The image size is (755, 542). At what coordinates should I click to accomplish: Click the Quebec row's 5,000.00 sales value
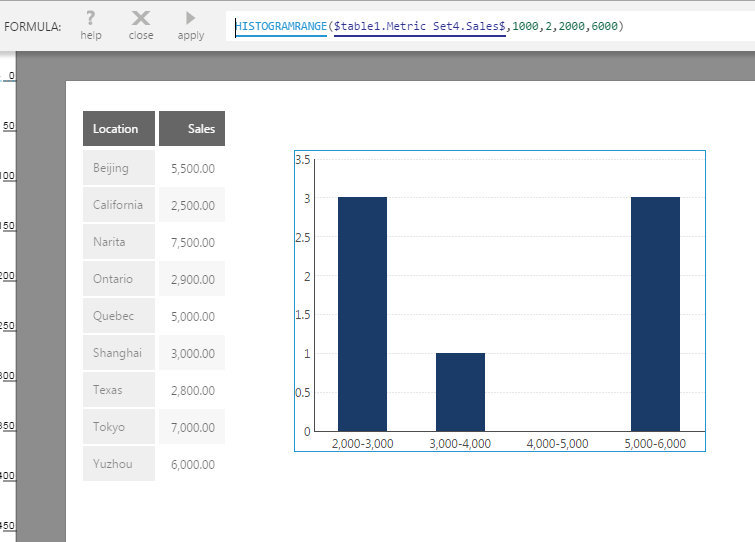(x=192, y=316)
